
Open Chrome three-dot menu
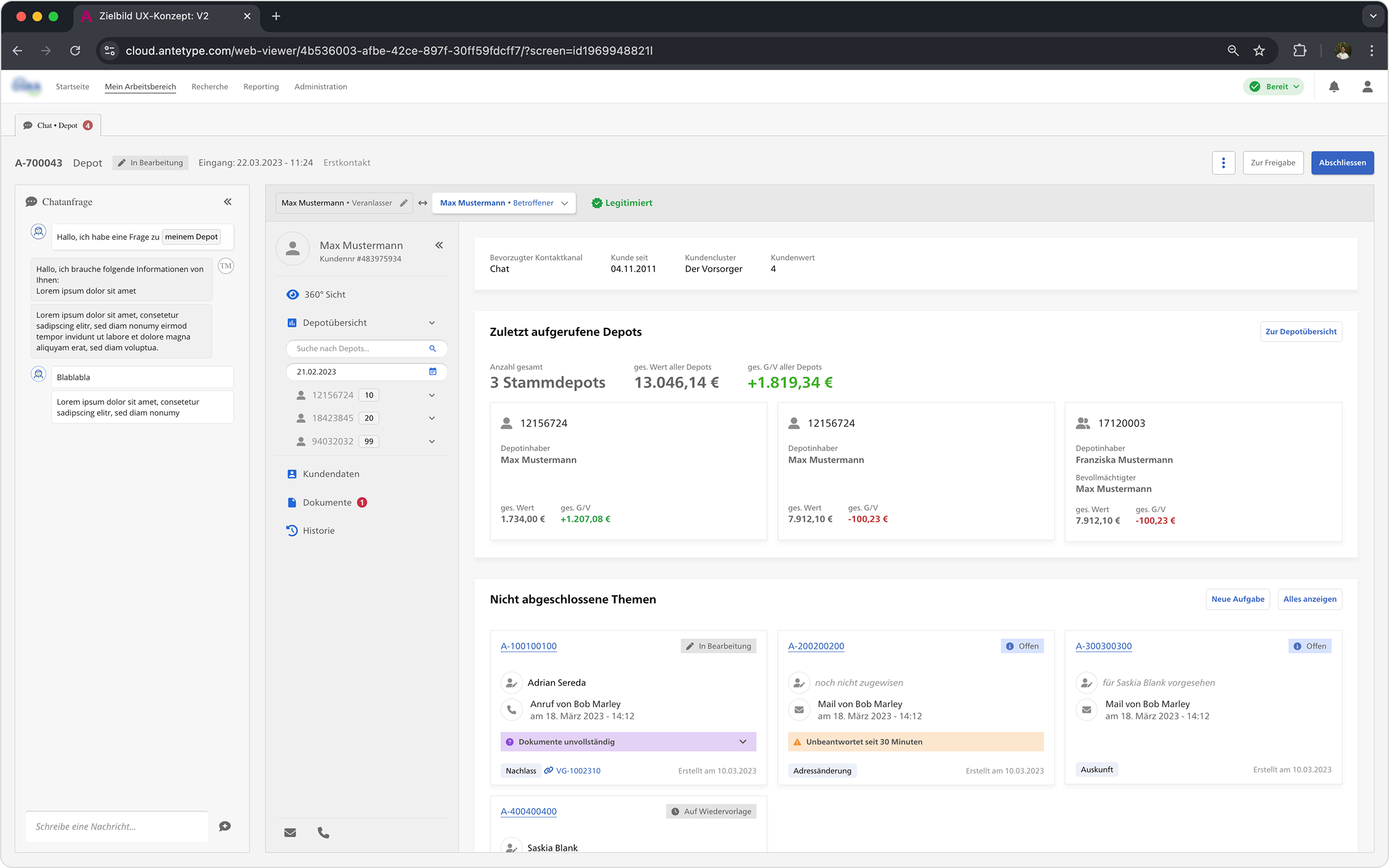point(1372,51)
